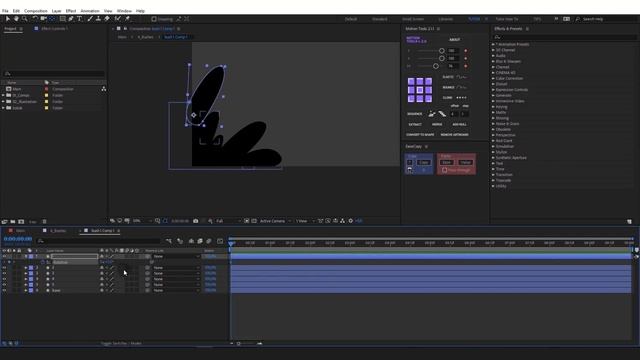The height and width of the screenshot is (360, 640).
Task: Click the ascending Sequence stairs icon
Action: [x=431, y=114]
